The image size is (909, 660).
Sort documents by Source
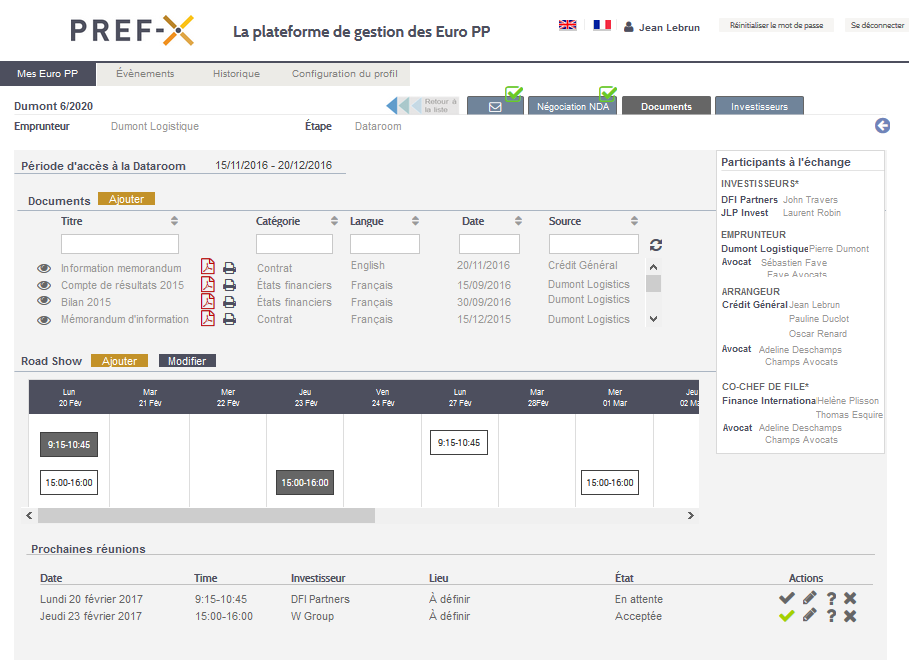(x=635, y=221)
